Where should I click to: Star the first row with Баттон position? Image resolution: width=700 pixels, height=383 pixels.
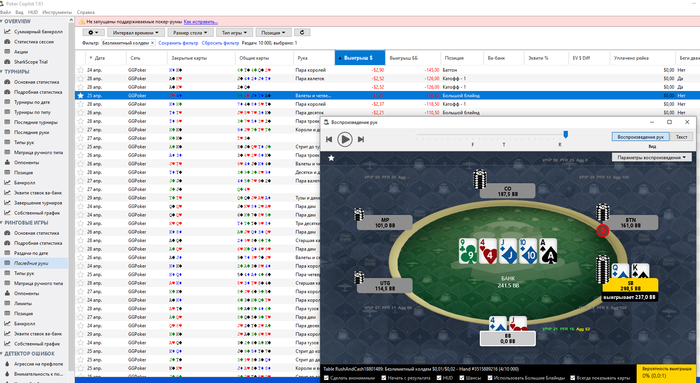[x=80, y=70]
